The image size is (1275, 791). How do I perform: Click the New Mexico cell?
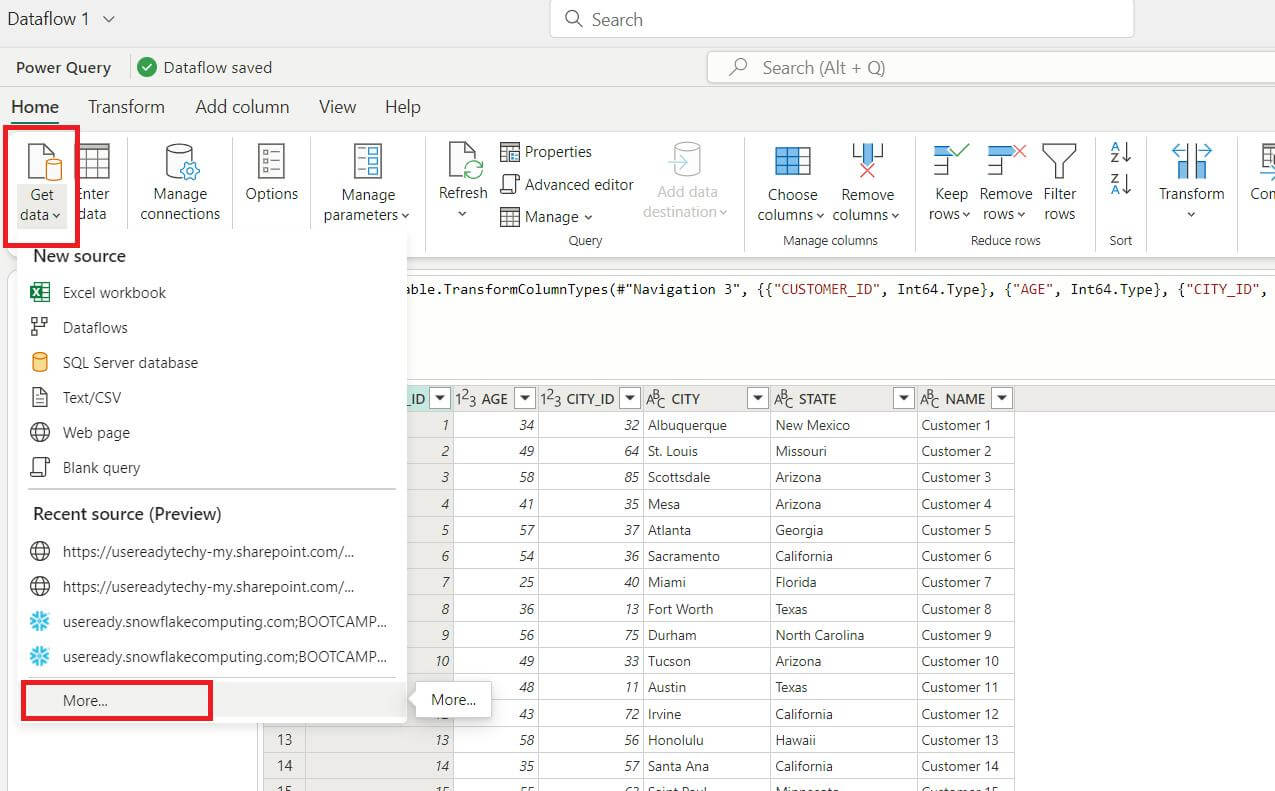click(x=844, y=425)
